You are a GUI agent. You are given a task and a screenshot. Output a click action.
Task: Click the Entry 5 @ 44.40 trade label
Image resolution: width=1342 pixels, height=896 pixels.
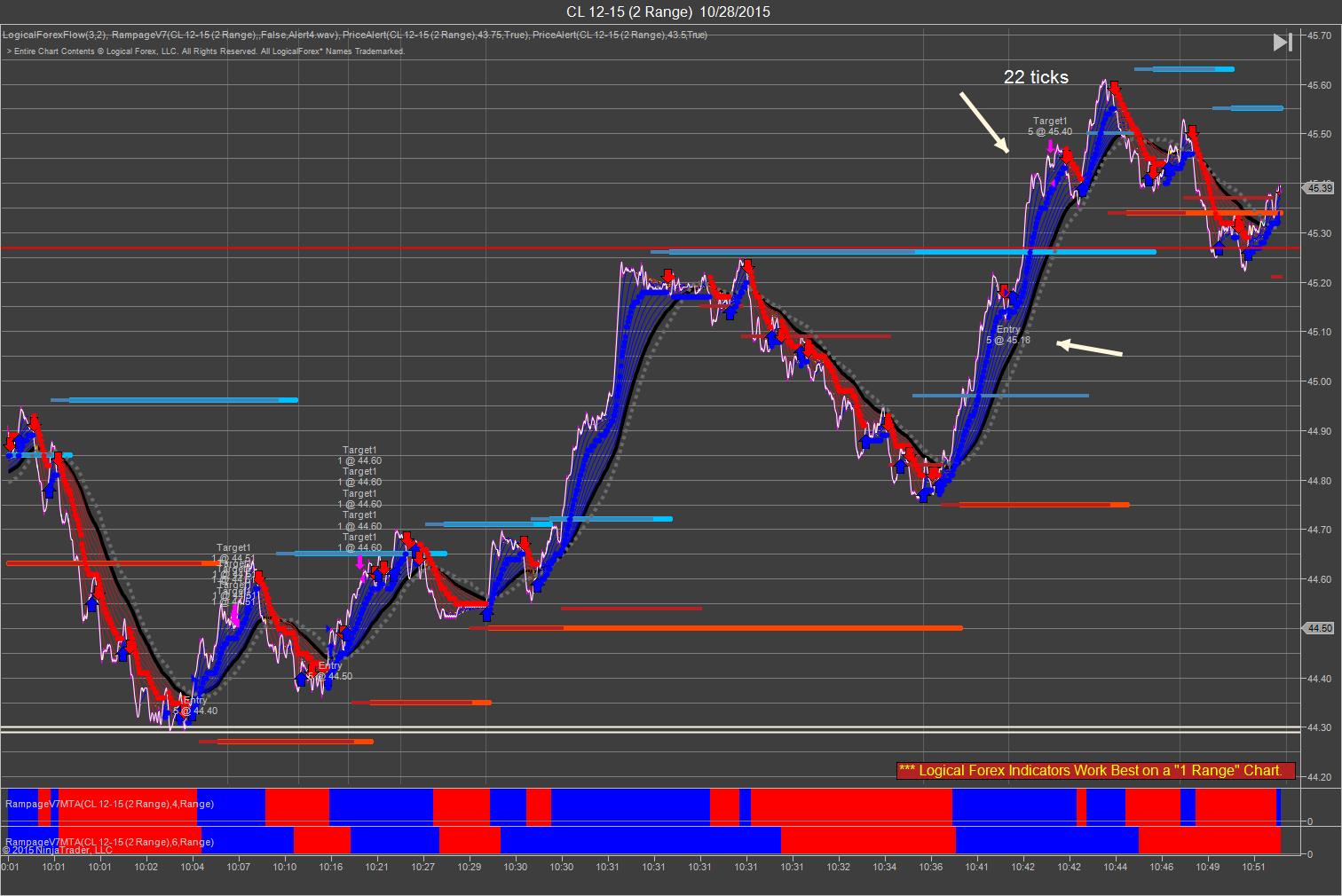(195, 705)
